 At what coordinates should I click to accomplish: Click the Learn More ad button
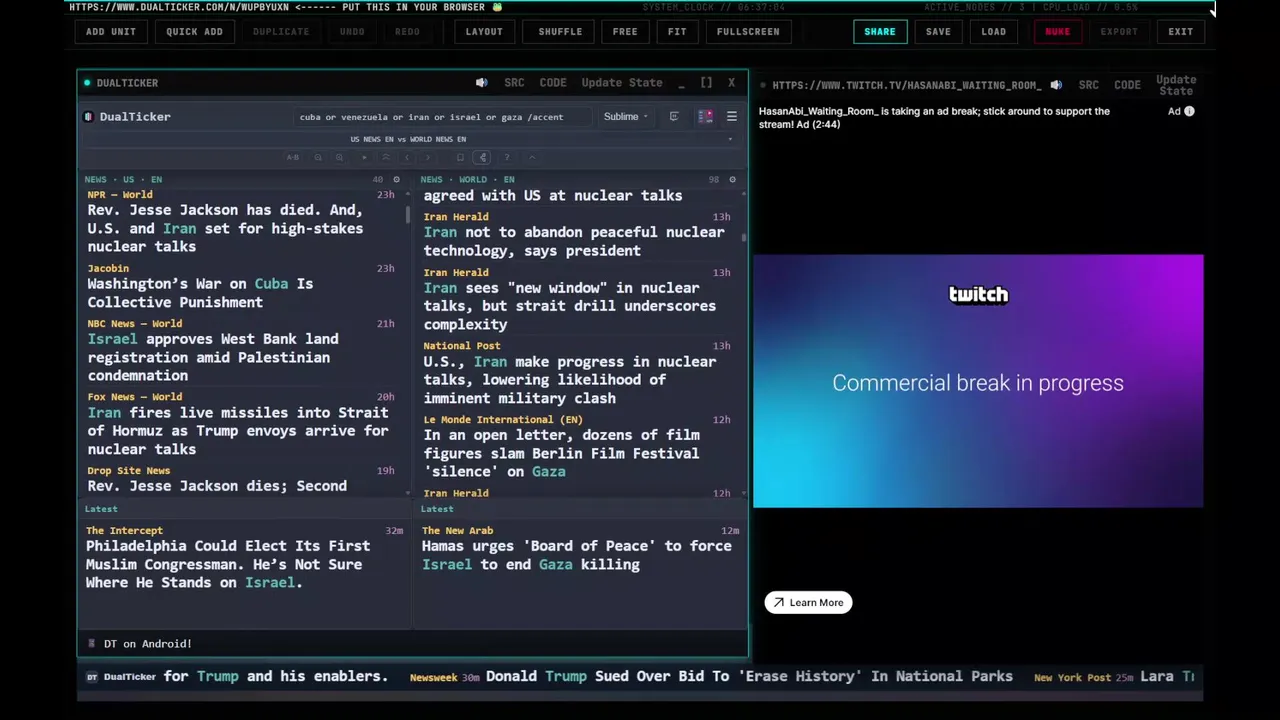808,603
